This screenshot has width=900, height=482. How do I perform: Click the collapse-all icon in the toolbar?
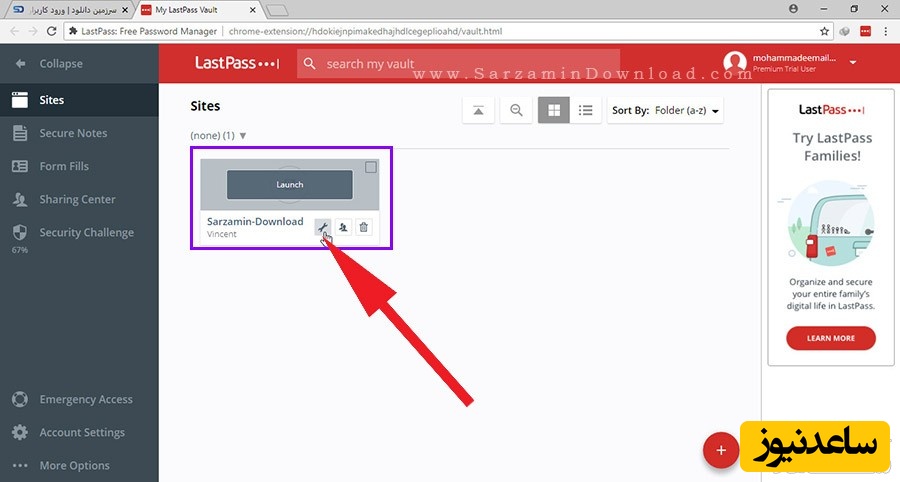(478, 110)
